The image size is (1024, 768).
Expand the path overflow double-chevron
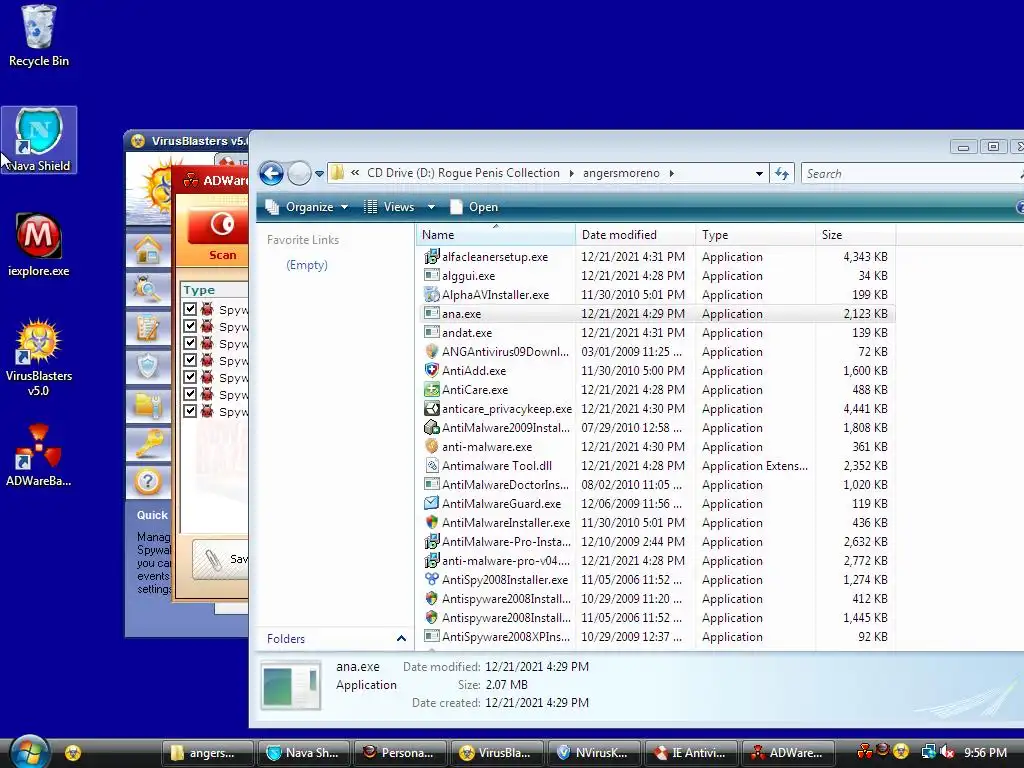[355, 173]
